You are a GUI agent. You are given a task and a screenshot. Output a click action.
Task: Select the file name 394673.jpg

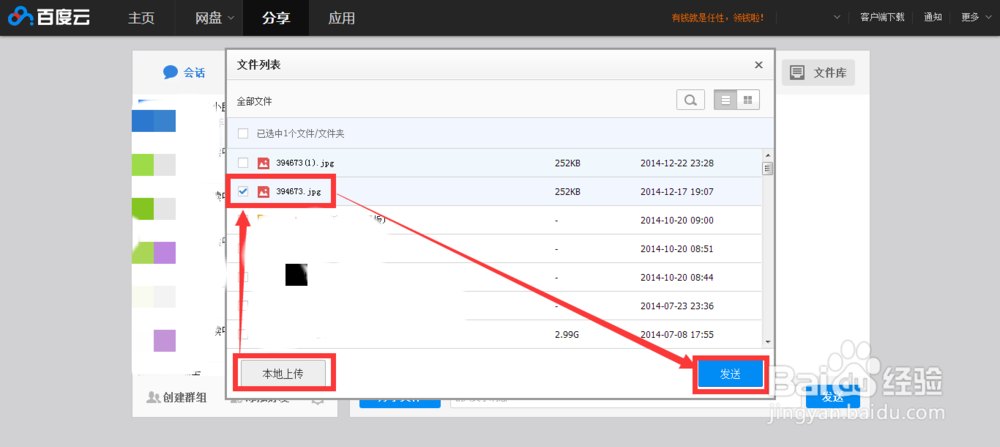298,191
